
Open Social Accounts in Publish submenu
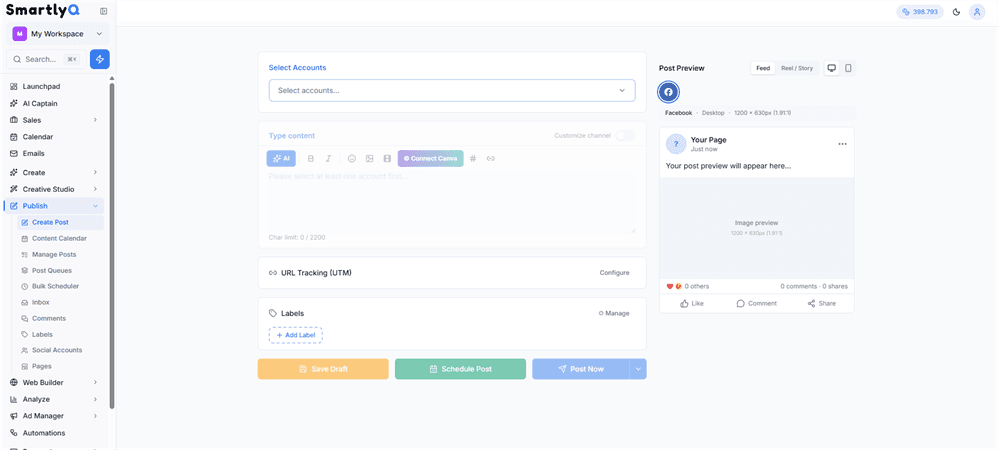point(60,350)
